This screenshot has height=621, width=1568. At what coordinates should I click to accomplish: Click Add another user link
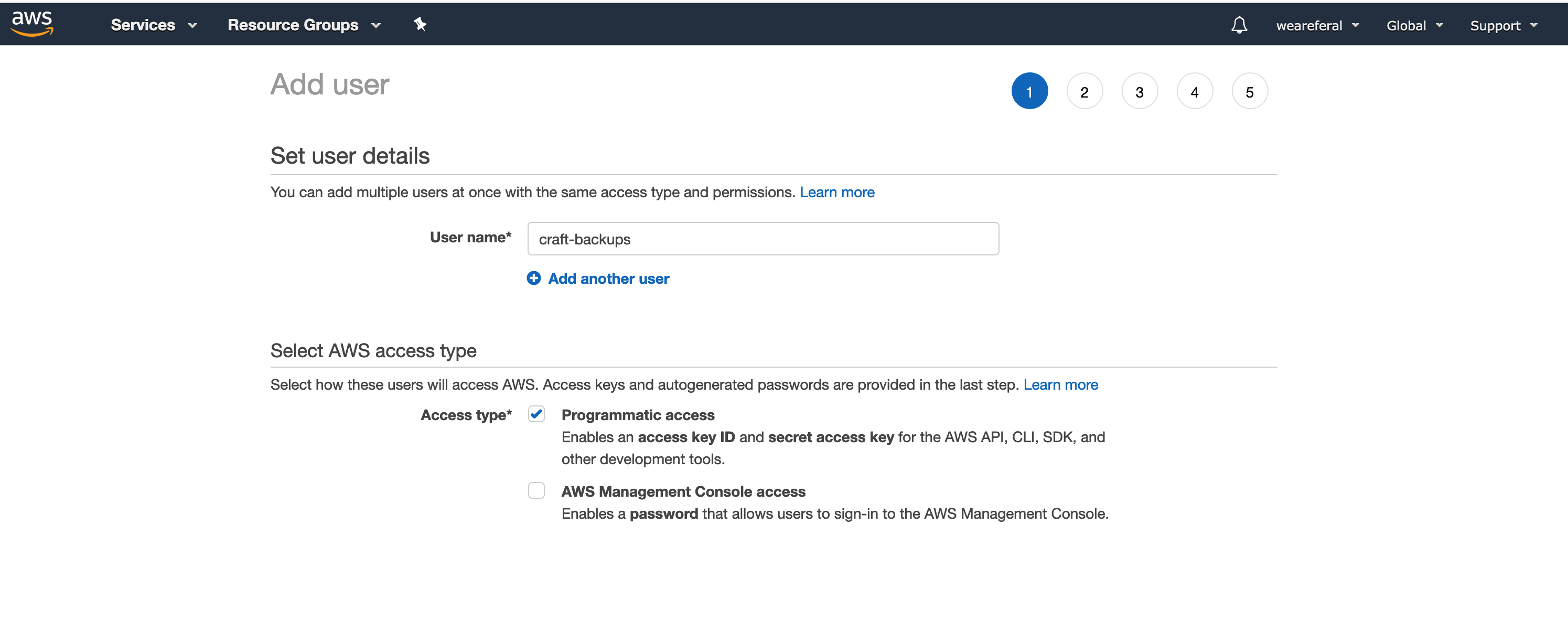(608, 279)
